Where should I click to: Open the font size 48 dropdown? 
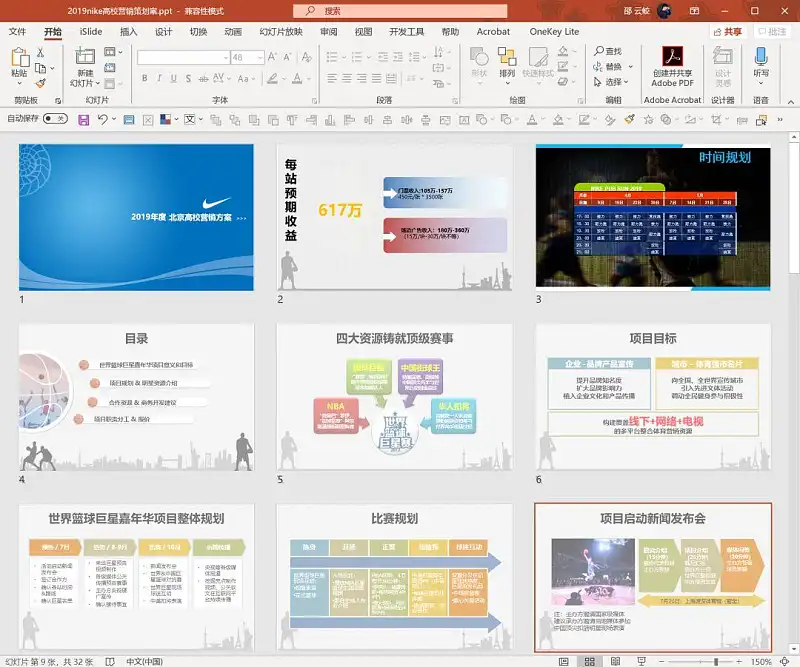(x=260, y=58)
